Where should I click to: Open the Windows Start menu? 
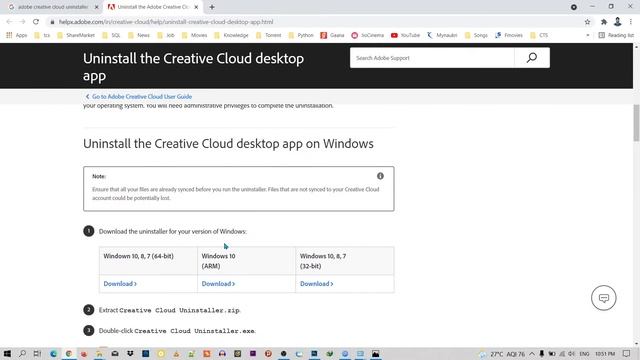point(7,353)
